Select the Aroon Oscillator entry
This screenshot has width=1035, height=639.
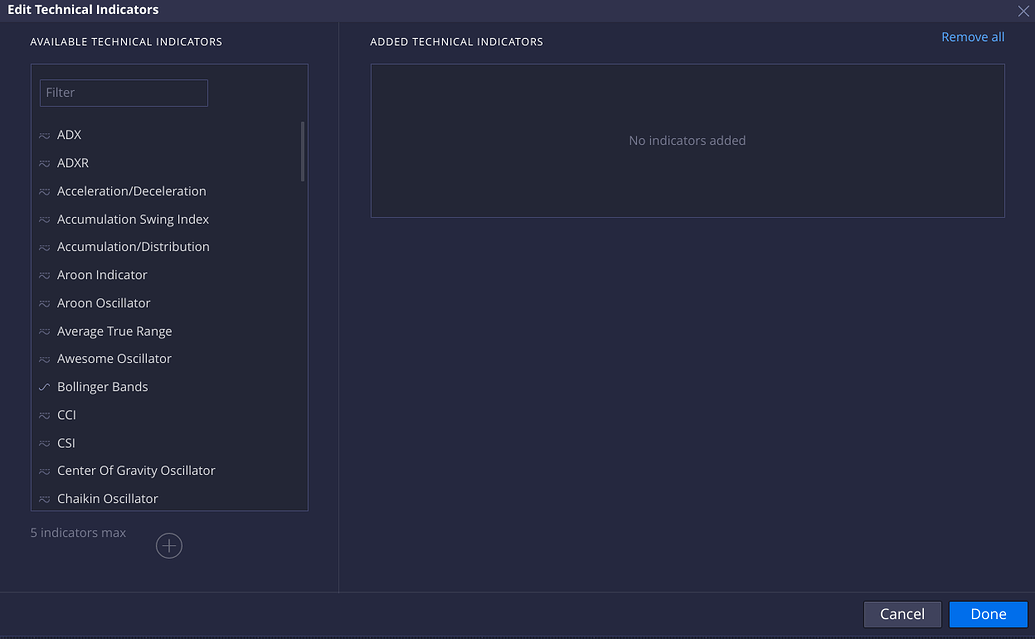point(103,302)
